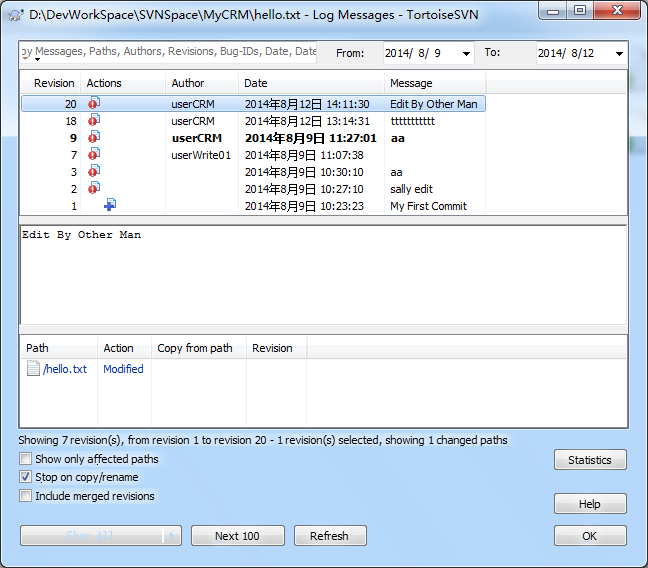Click the Statistics button
Image resolution: width=648 pixels, height=568 pixels.
[590, 460]
